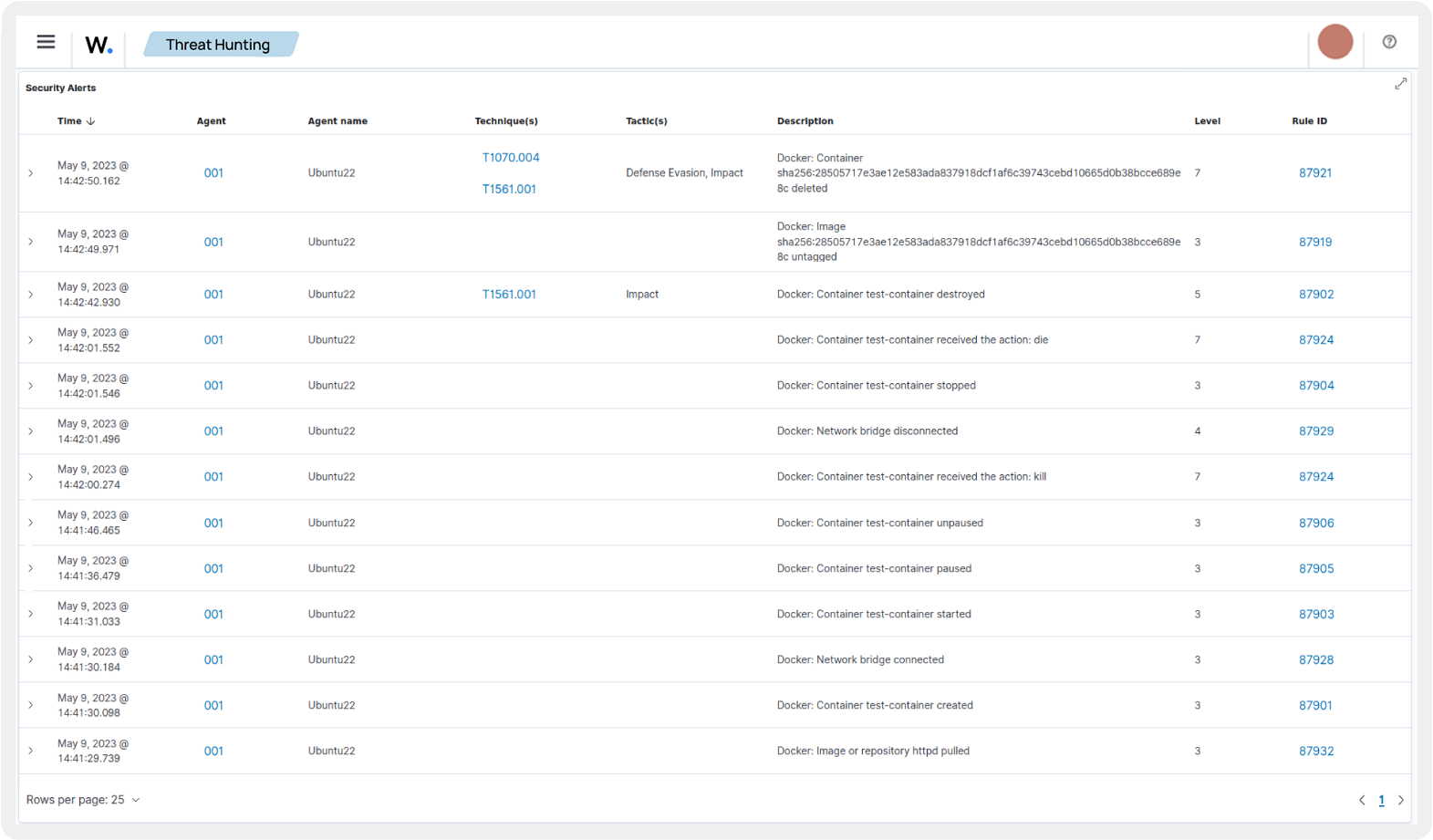This screenshot has height=840, width=1433.
Task: Open rule ID 87904
Action: pos(1316,386)
